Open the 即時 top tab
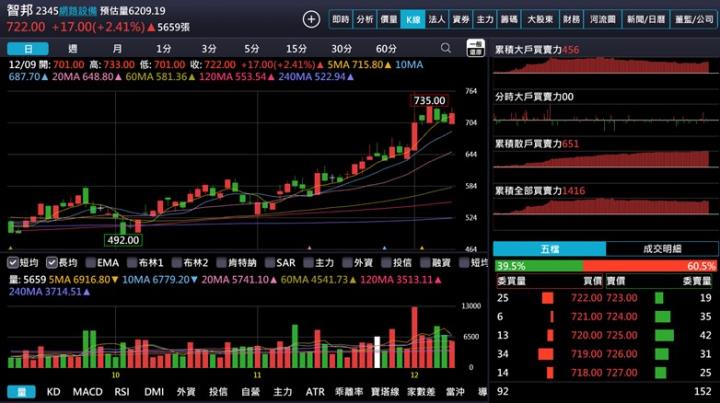Screen dimensions: 720x403 (x=341, y=19)
